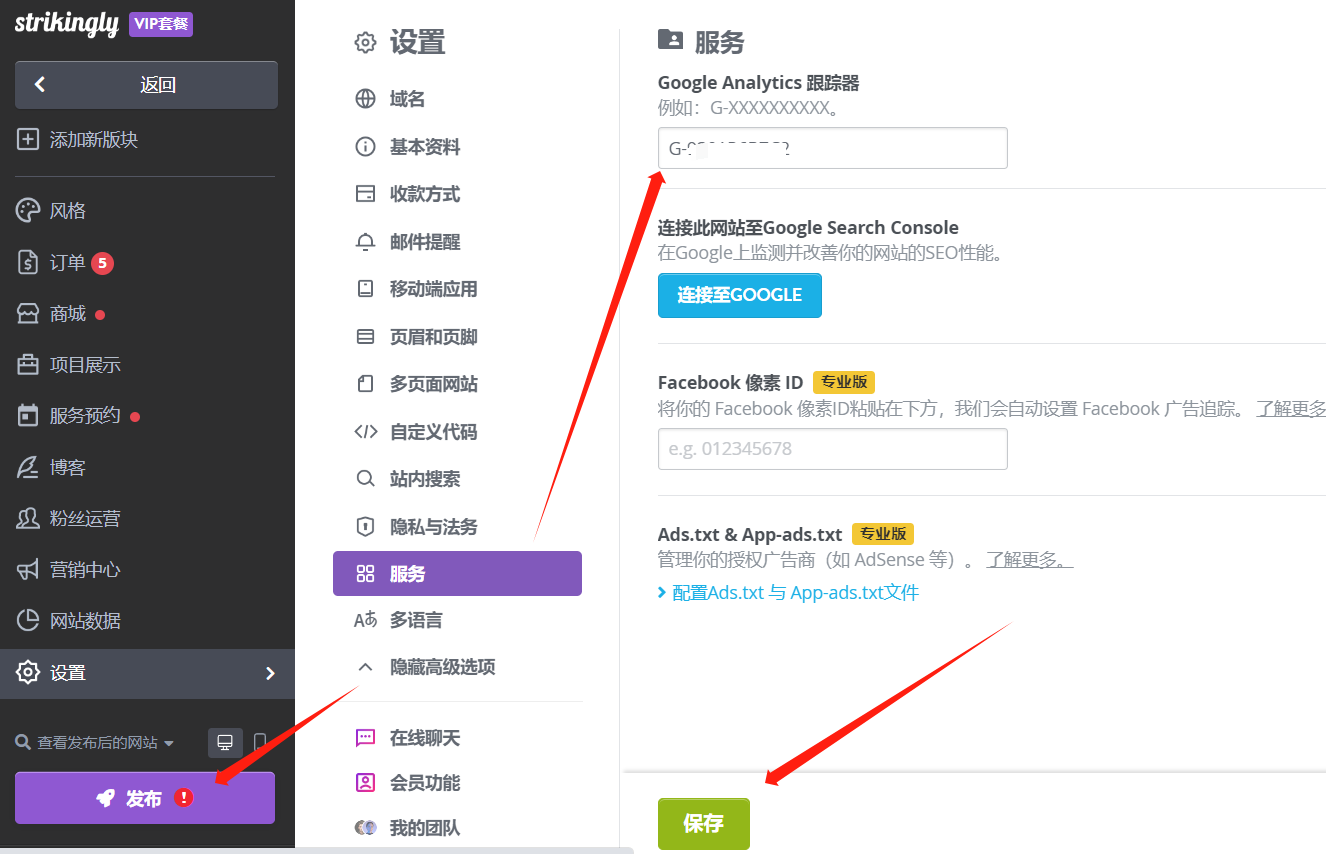Image resolution: width=1326 pixels, height=854 pixels.
Task: Click the marketing center megaphone icon
Action: pyautogui.click(x=28, y=569)
